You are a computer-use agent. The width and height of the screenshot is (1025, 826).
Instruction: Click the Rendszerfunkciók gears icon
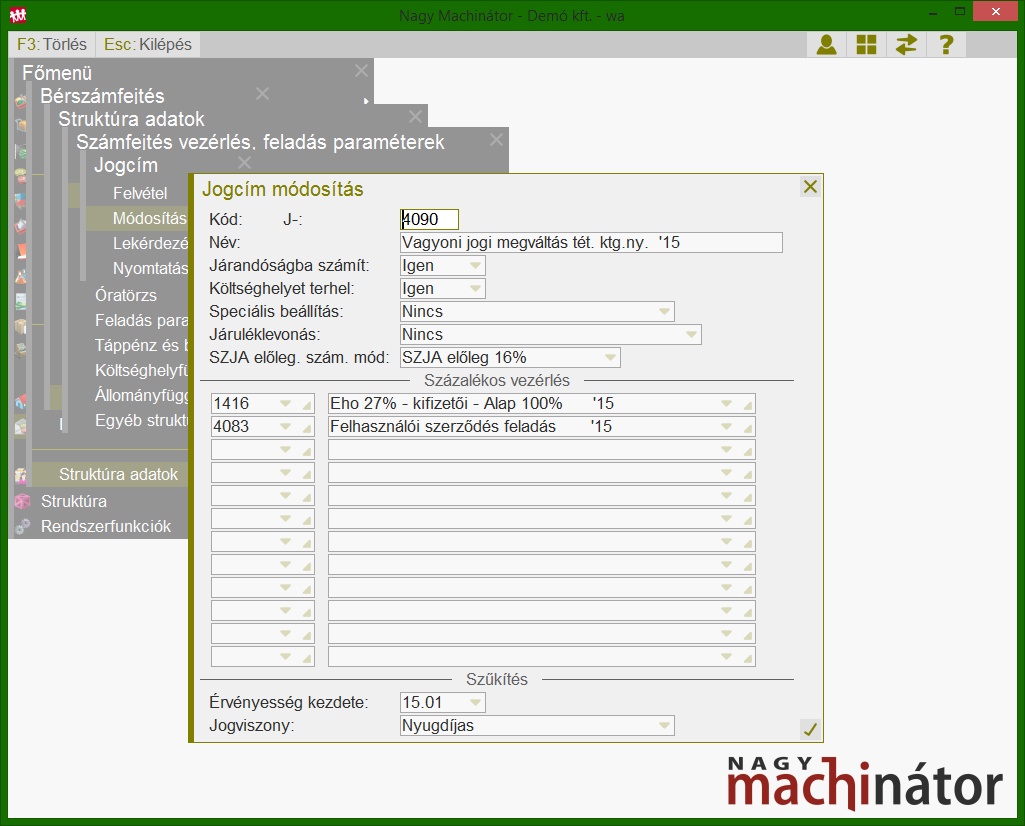point(22,526)
